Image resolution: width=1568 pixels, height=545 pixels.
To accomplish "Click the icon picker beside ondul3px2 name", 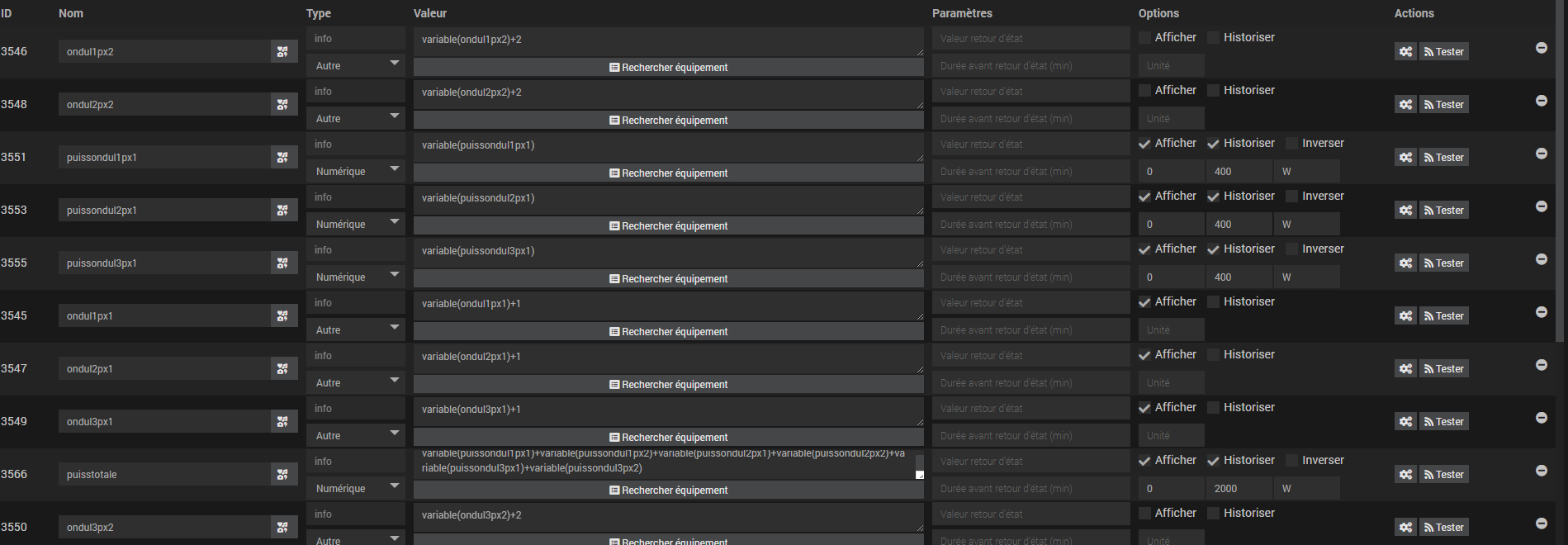I will point(282,528).
